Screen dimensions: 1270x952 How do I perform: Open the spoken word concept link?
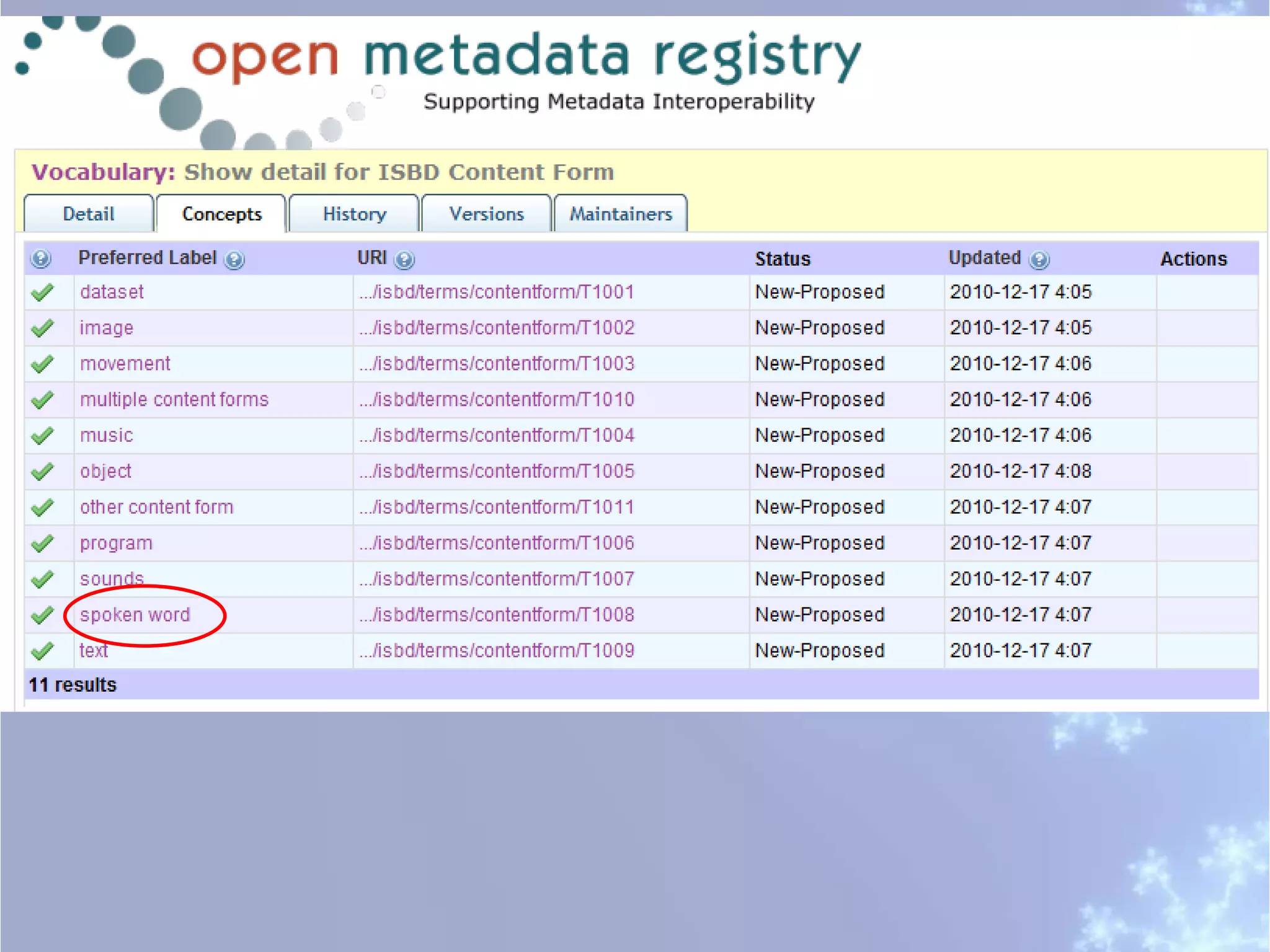coord(135,615)
